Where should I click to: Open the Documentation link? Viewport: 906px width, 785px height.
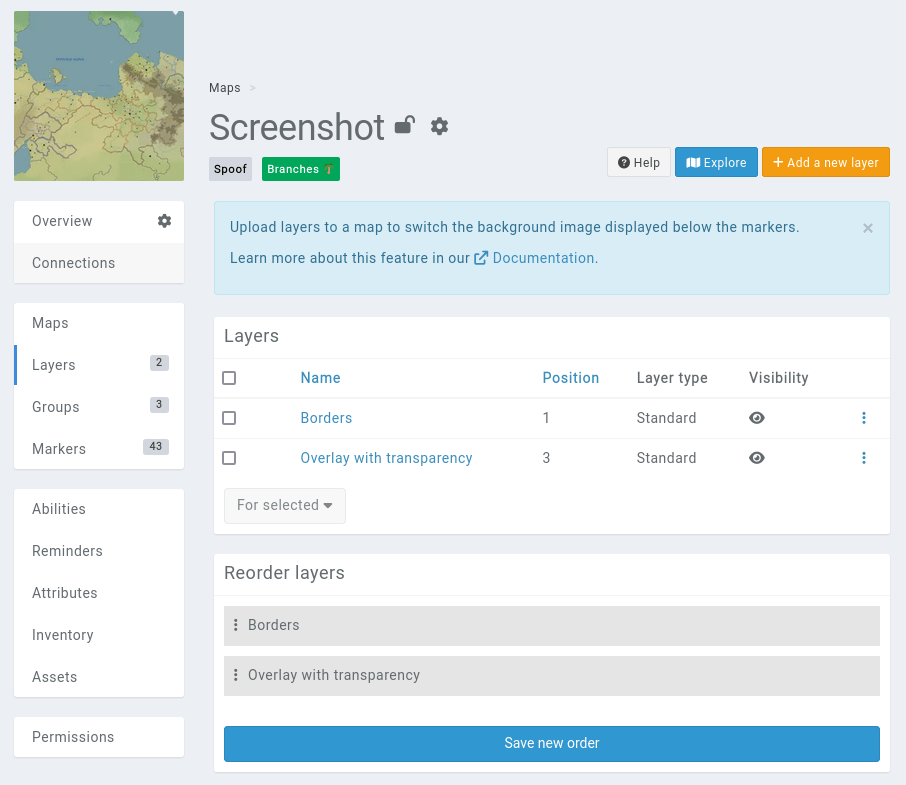point(545,258)
